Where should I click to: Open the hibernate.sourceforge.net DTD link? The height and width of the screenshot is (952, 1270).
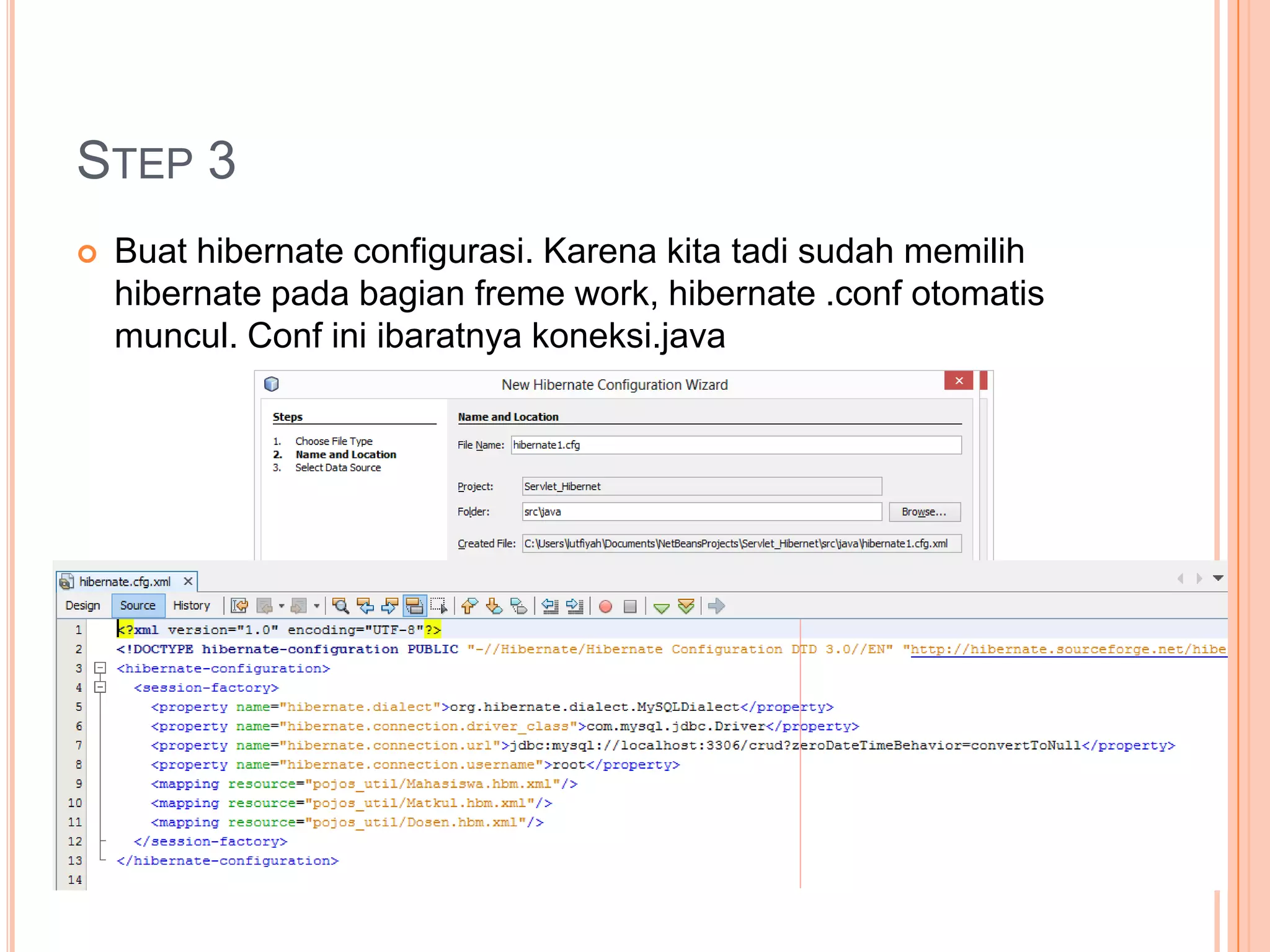point(1068,649)
